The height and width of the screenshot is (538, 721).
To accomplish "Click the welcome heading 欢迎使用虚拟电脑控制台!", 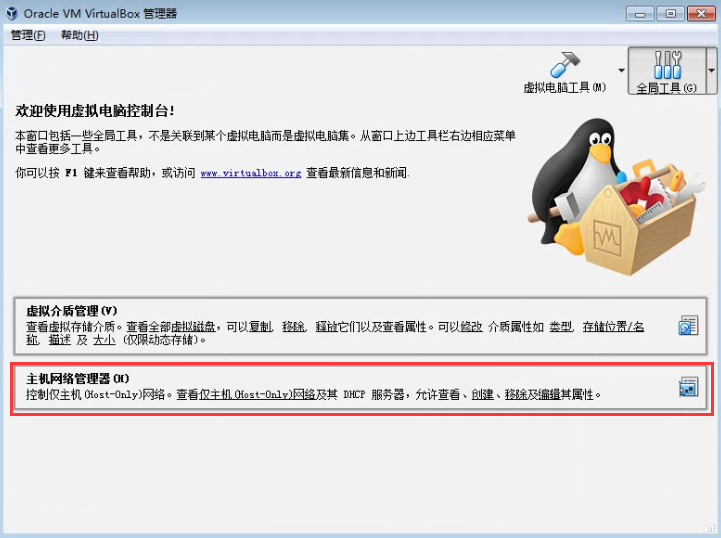I will point(95,111).
